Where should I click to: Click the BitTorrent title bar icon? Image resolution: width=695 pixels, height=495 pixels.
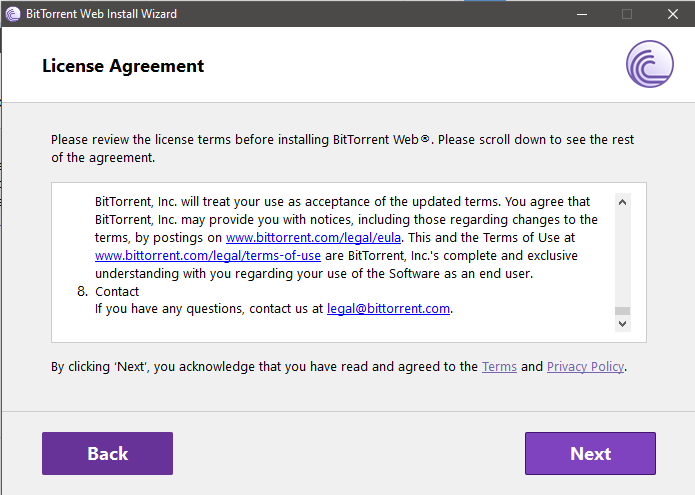tap(13, 14)
